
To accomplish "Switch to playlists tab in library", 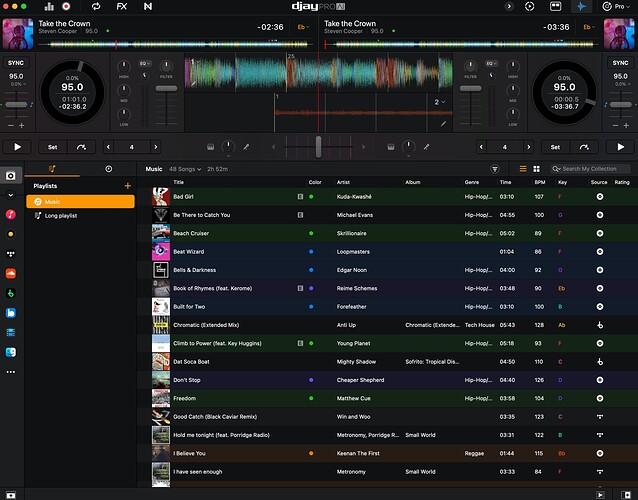I will 52,168.
